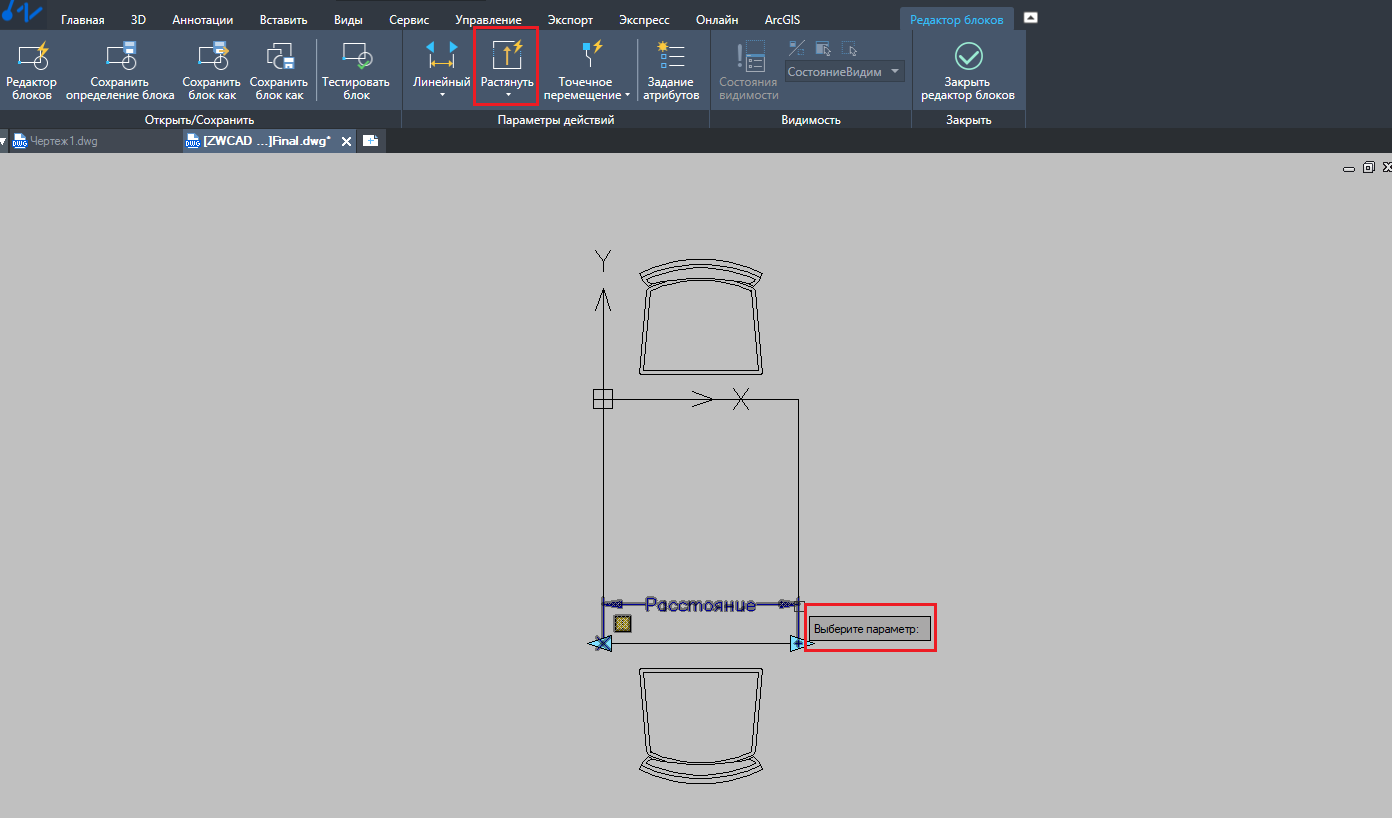Expand the Линейный dropdown arrow

pyautogui.click(x=441, y=95)
